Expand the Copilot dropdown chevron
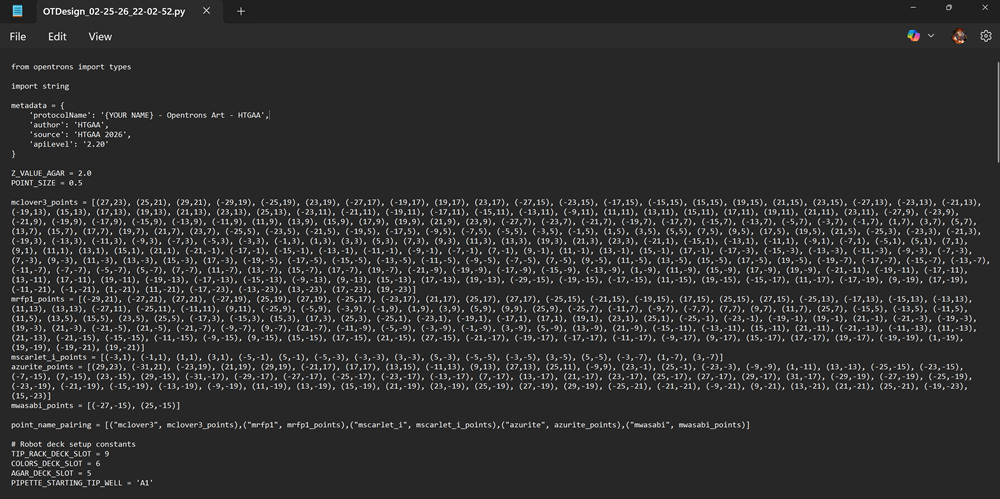This screenshot has height=499, width=1000. click(931, 36)
